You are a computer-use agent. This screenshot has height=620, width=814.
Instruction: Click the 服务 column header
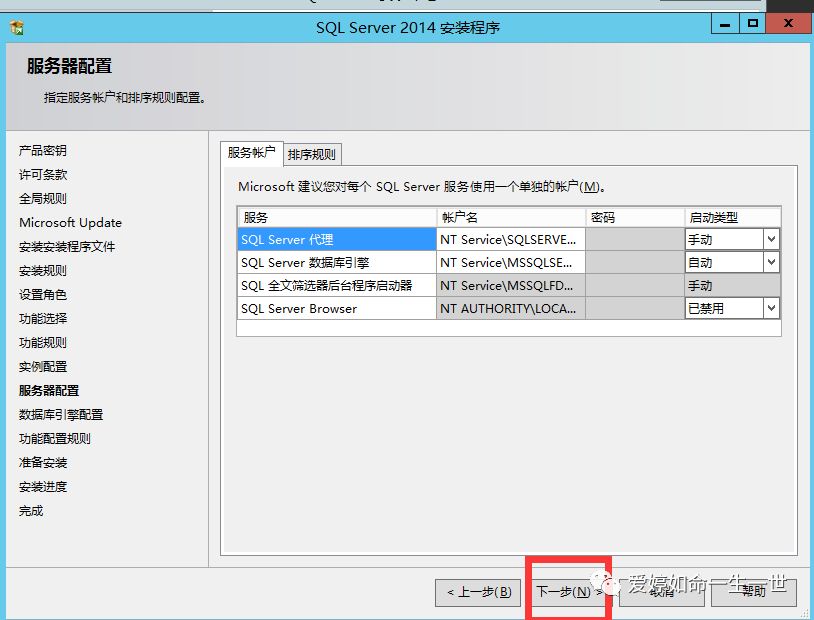click(337, 217)
